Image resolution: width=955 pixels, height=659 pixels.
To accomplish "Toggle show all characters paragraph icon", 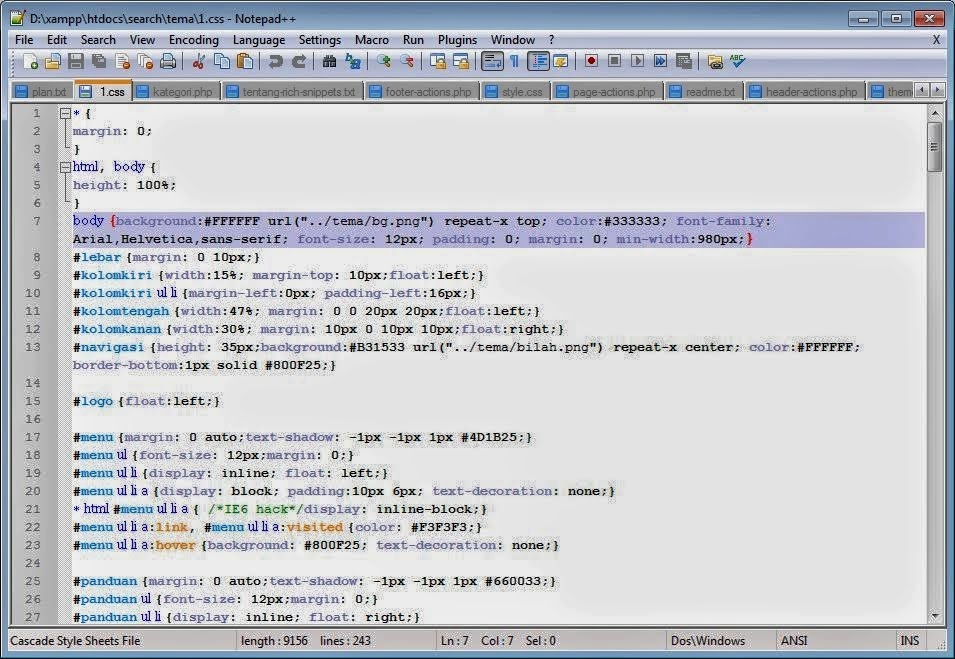I will pyautogui.click(x=515, y=61).
